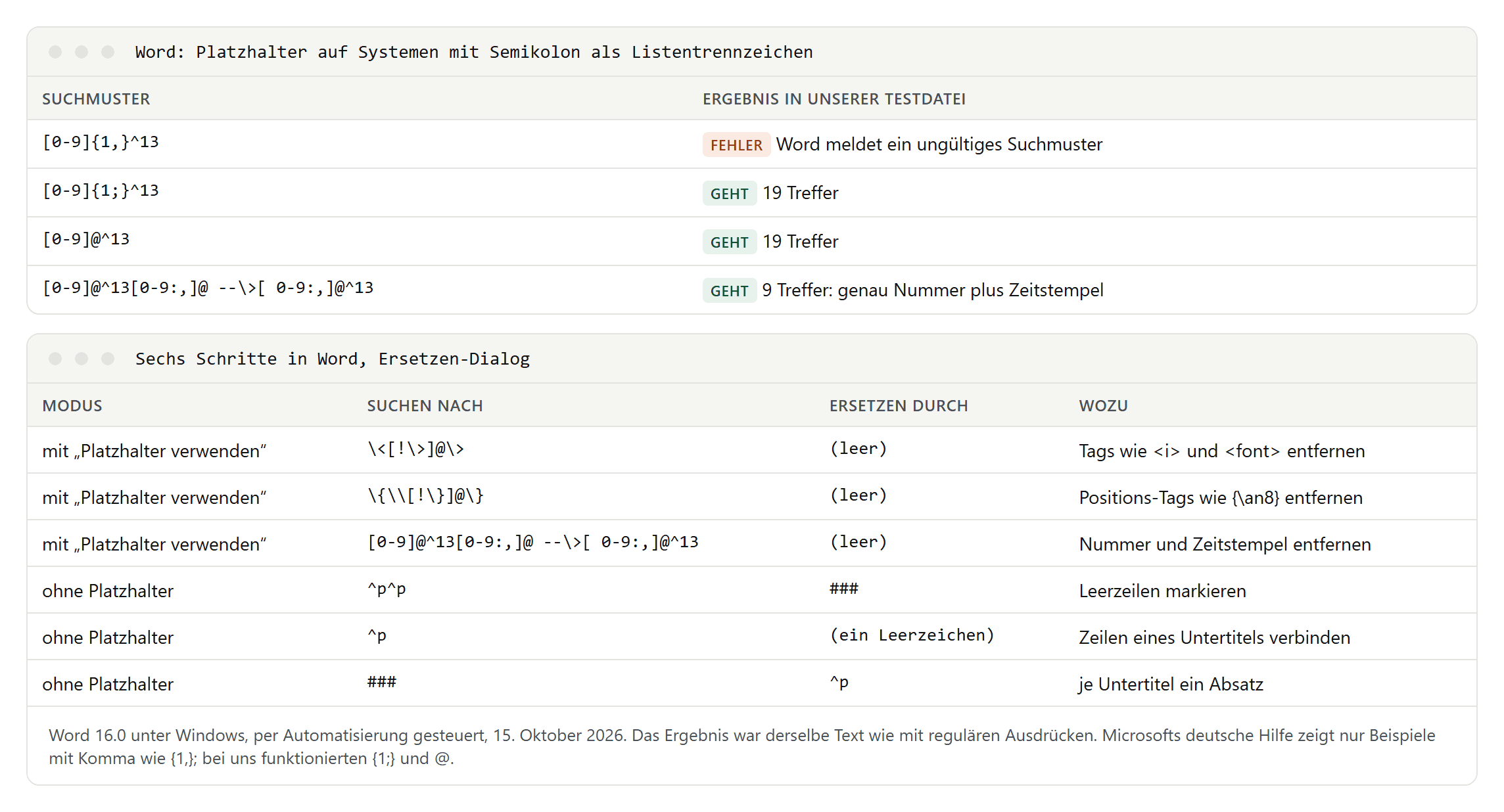Click the ### search cell in last row
The height and width of the screenshot is (812, 1504).
tap(381, 682)
